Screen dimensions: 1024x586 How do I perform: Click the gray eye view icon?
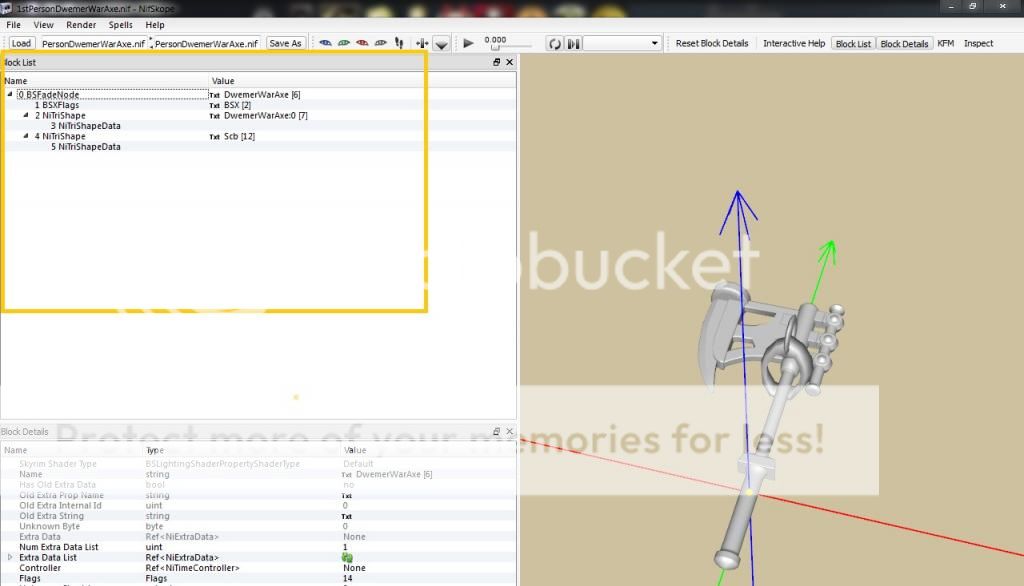(380, 44)
